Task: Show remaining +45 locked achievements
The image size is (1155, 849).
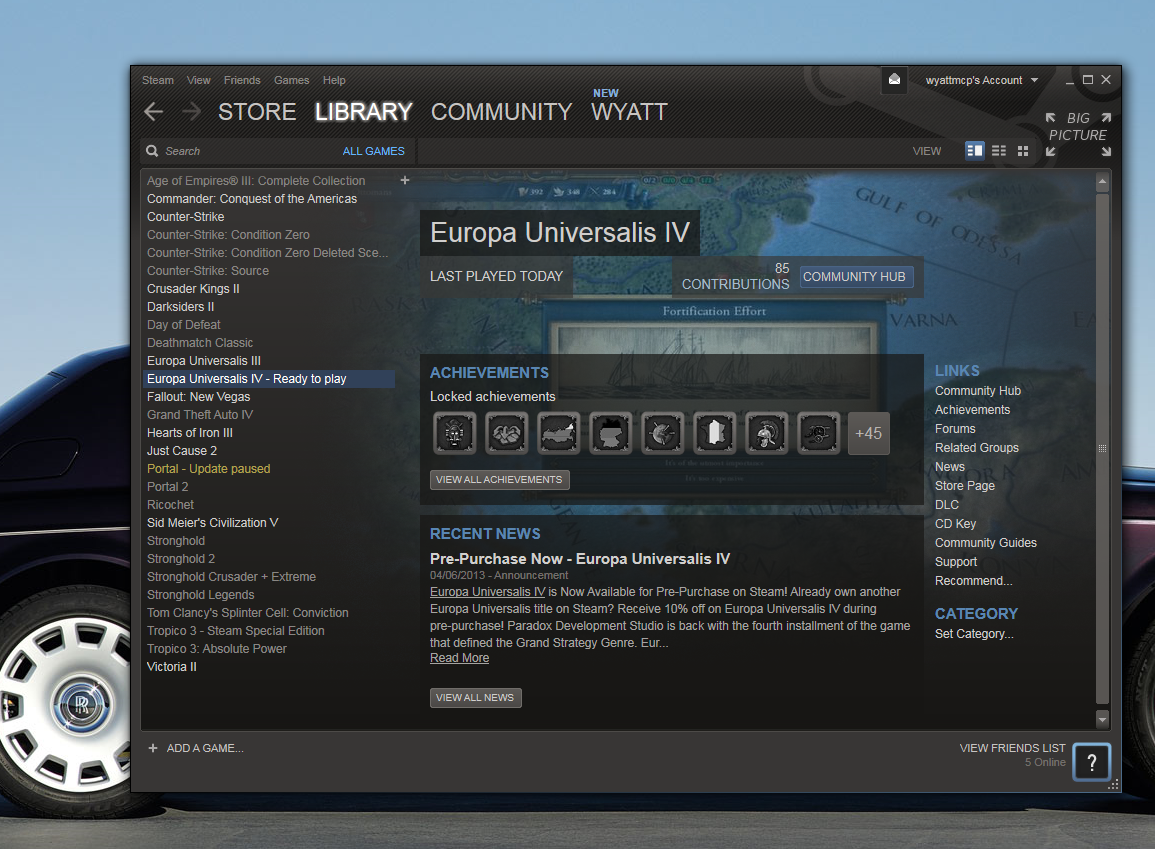Action: pos(868,433)
